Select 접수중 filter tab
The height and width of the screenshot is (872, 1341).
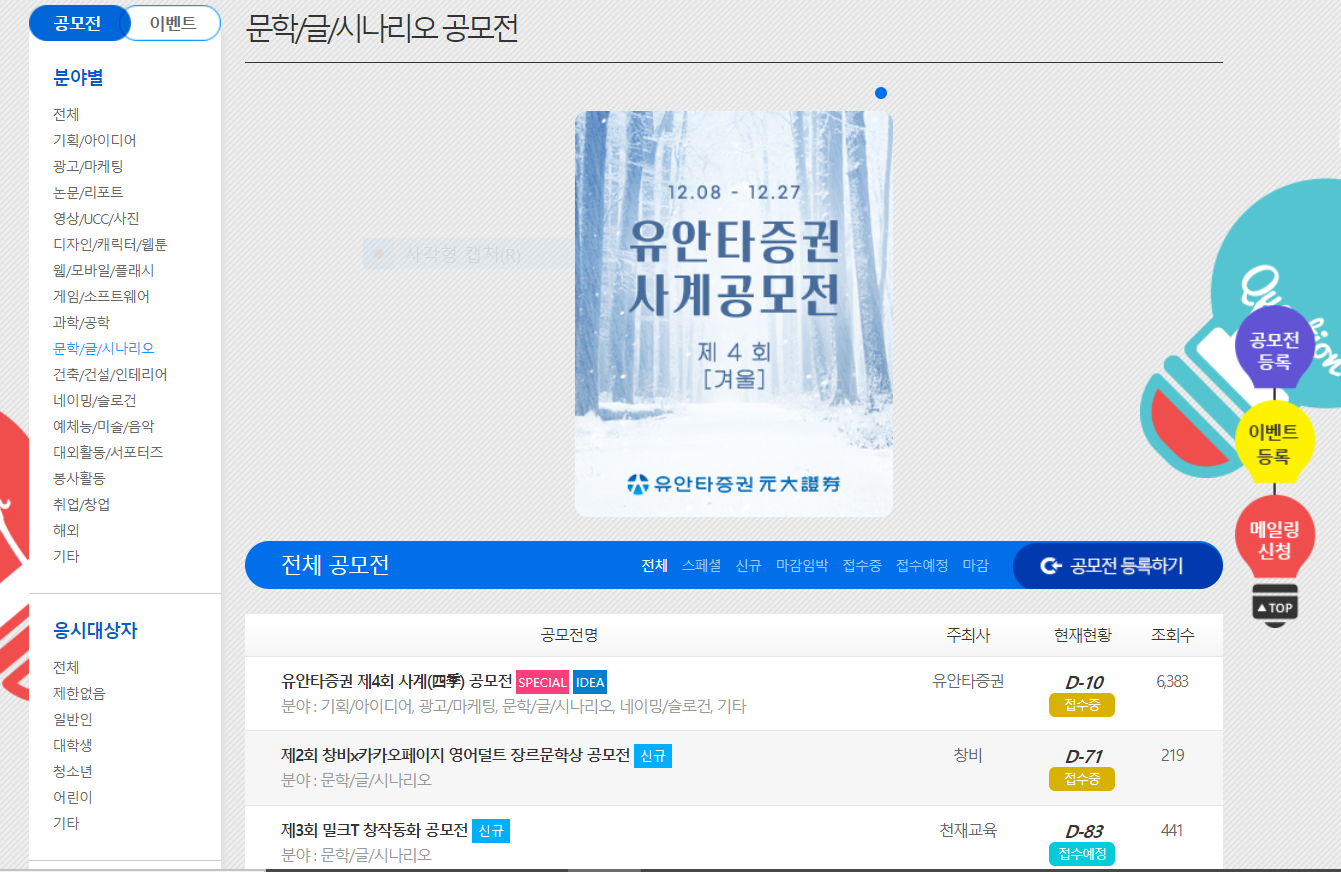(862, 566)
